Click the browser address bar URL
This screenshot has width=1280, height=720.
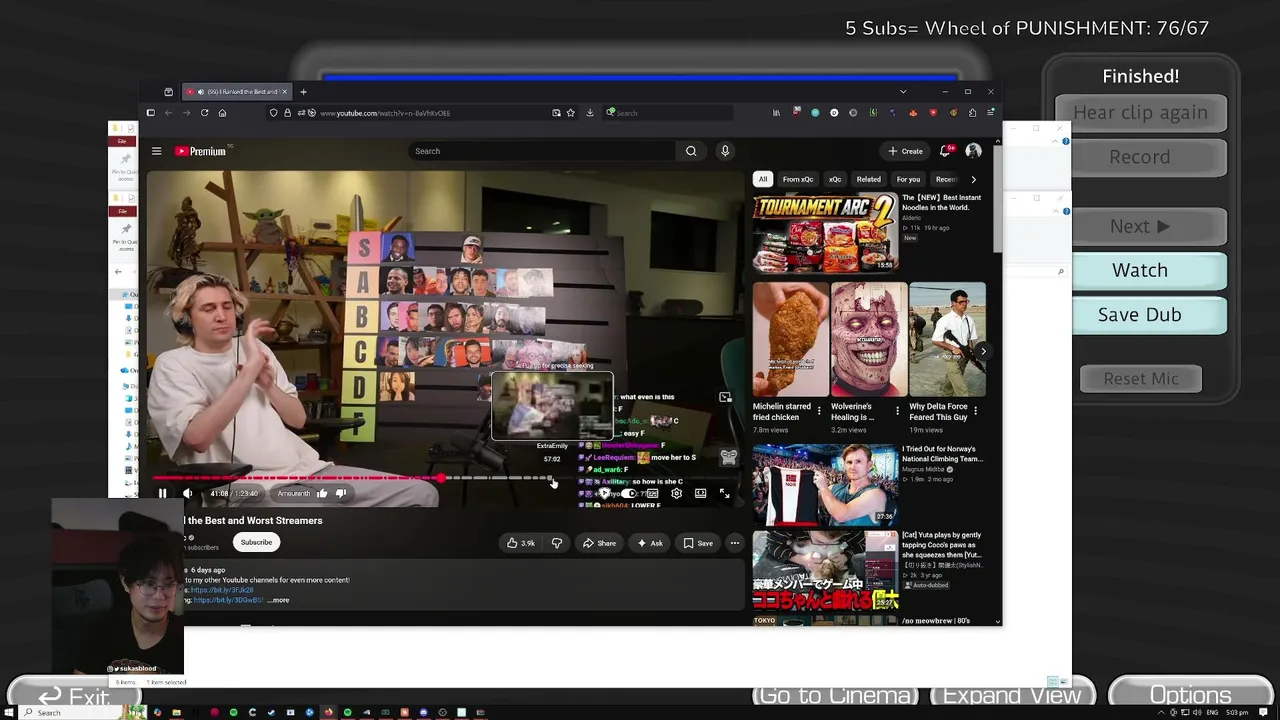click(385, 113)
